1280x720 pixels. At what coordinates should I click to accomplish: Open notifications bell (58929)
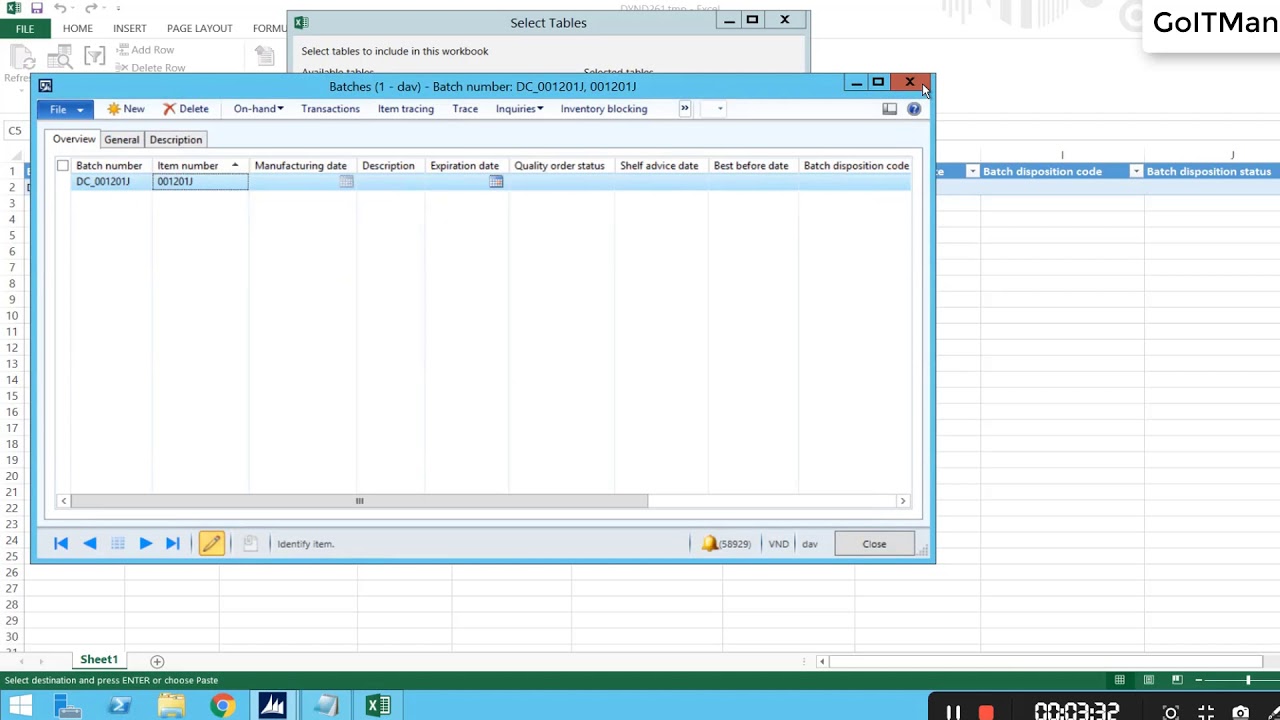[x=726, y=544]
